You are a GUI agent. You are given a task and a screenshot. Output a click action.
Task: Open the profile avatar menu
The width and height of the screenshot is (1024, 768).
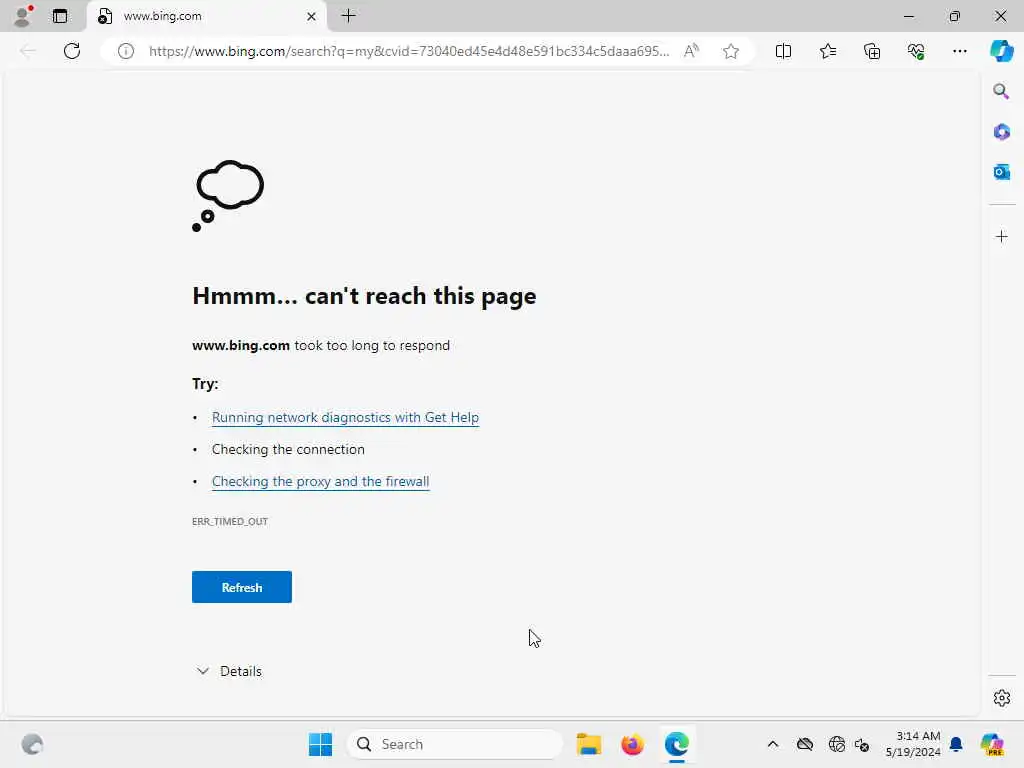23,16
